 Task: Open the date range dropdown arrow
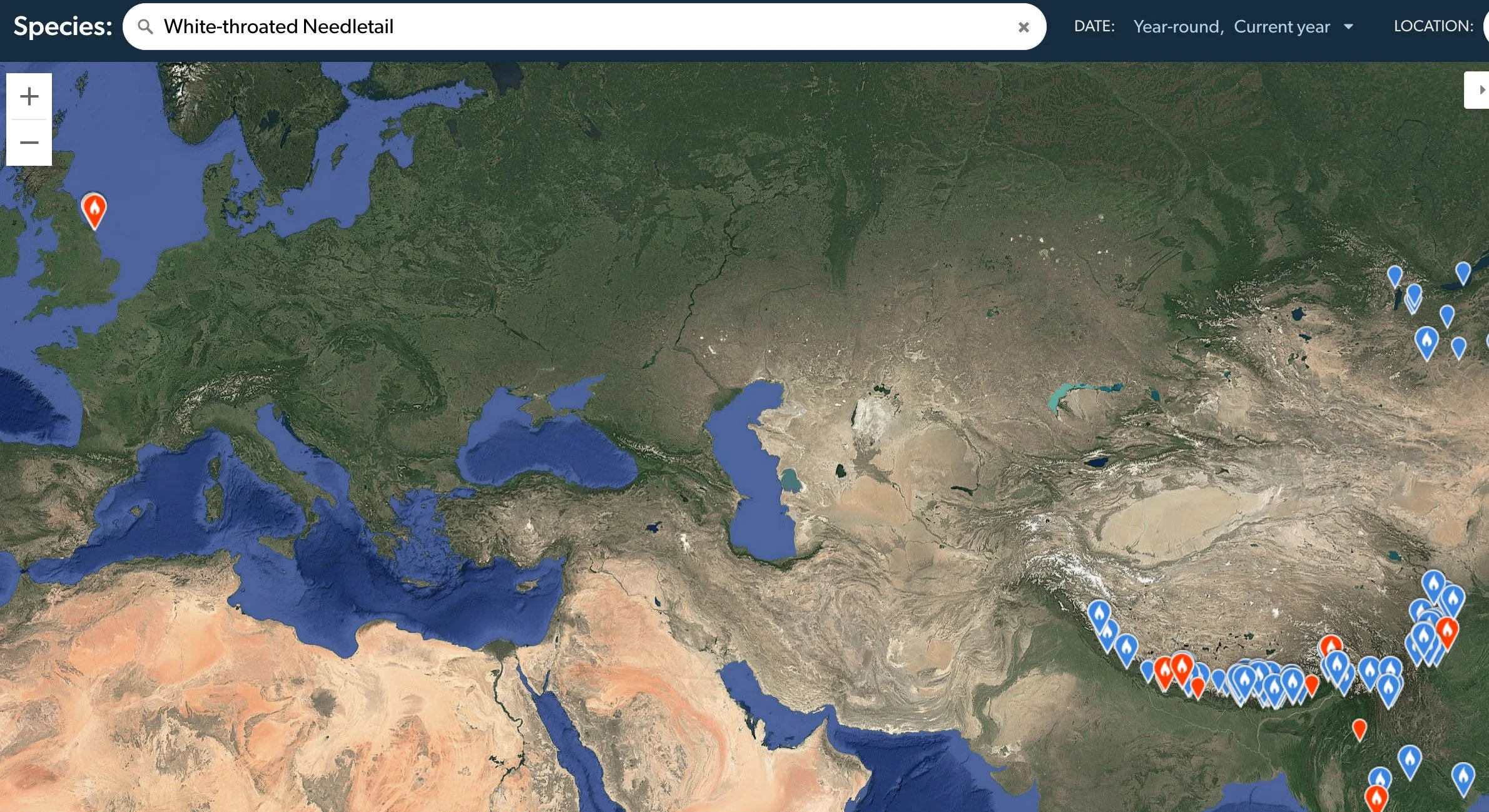tap(1348, 27)
